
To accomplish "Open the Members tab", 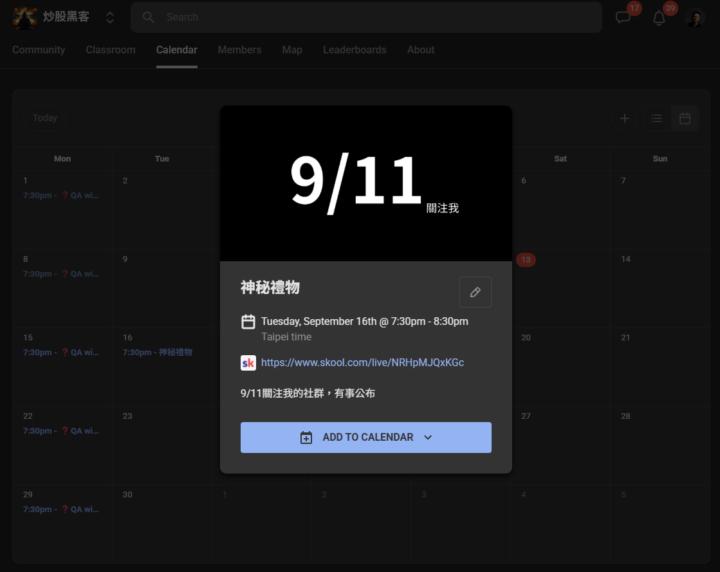I will pyautogui.click(x=240, y=50).
